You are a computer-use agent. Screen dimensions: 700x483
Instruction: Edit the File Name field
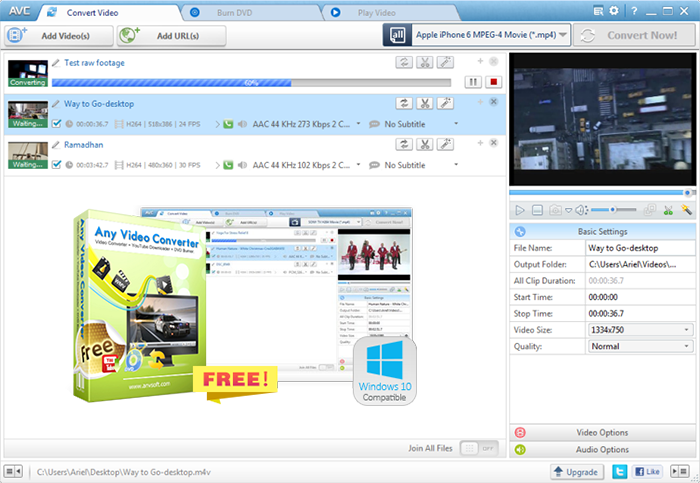tap(640, 248)
